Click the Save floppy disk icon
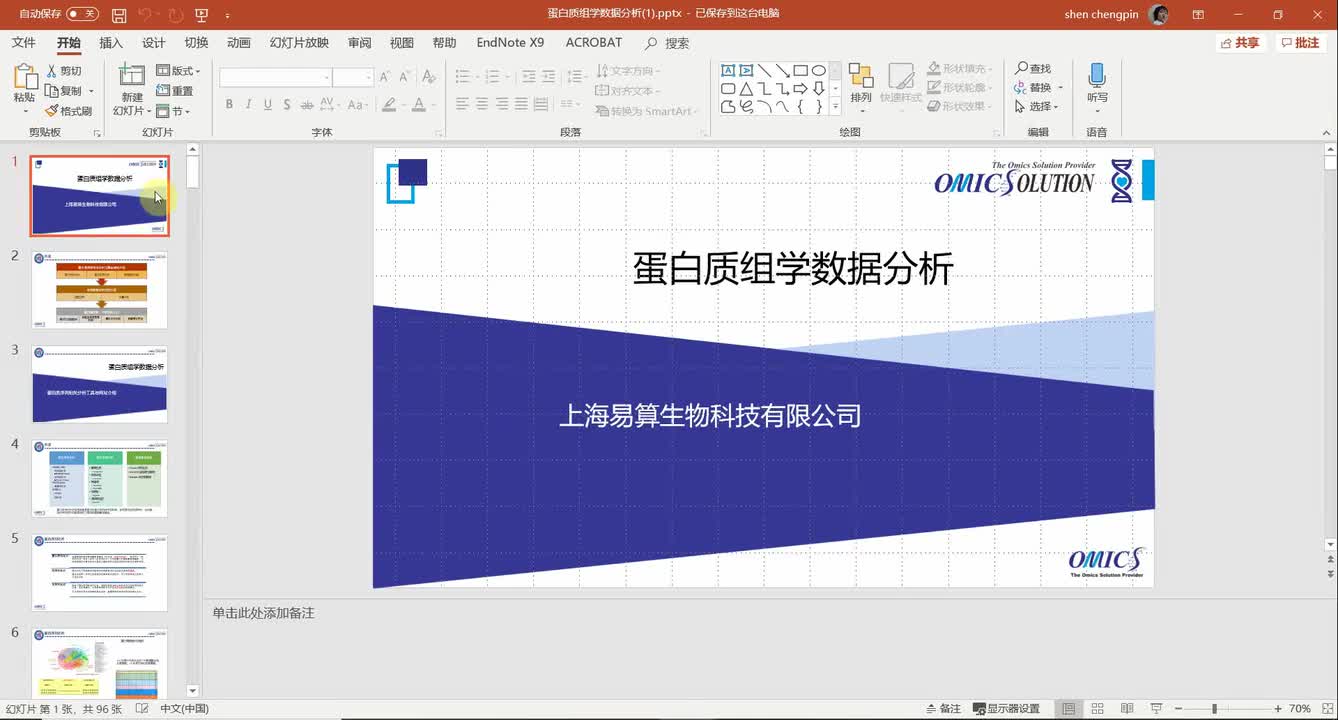This screenshot has width=1338, height=720. (119, 15)
